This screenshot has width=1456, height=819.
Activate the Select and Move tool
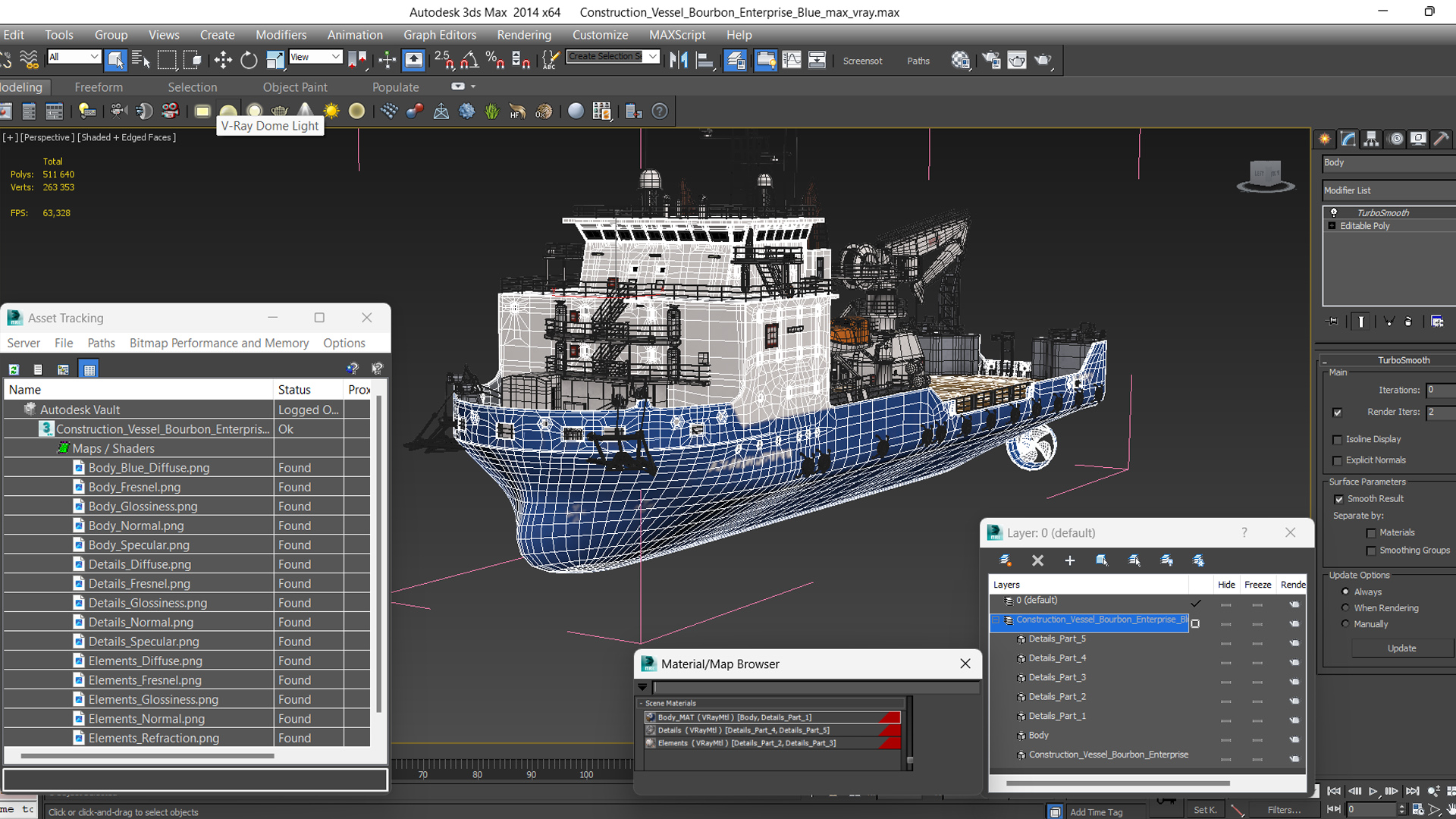click(x=223, y=60)
